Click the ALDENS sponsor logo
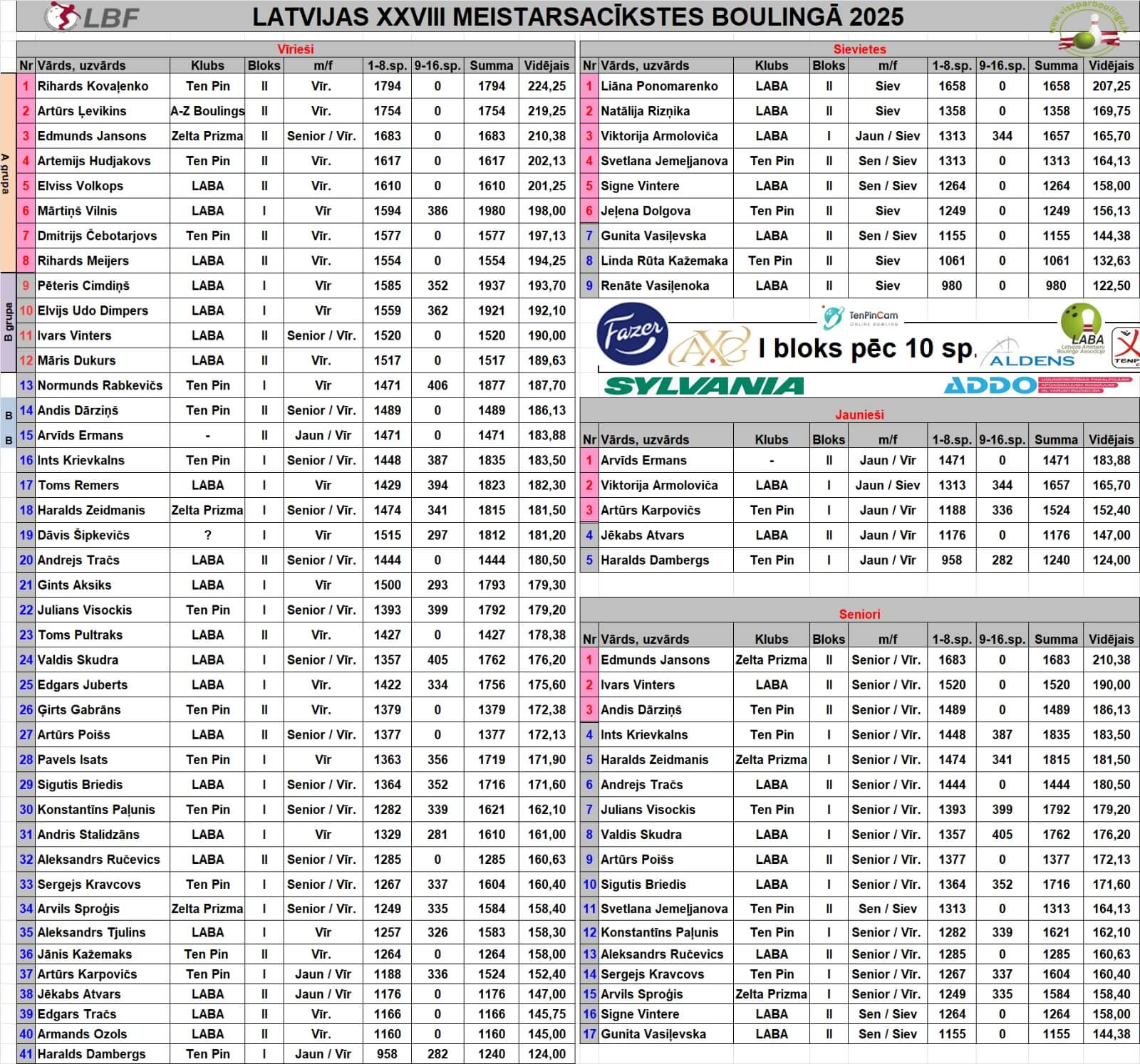 pyautogui.click(x=1027, y=353)
